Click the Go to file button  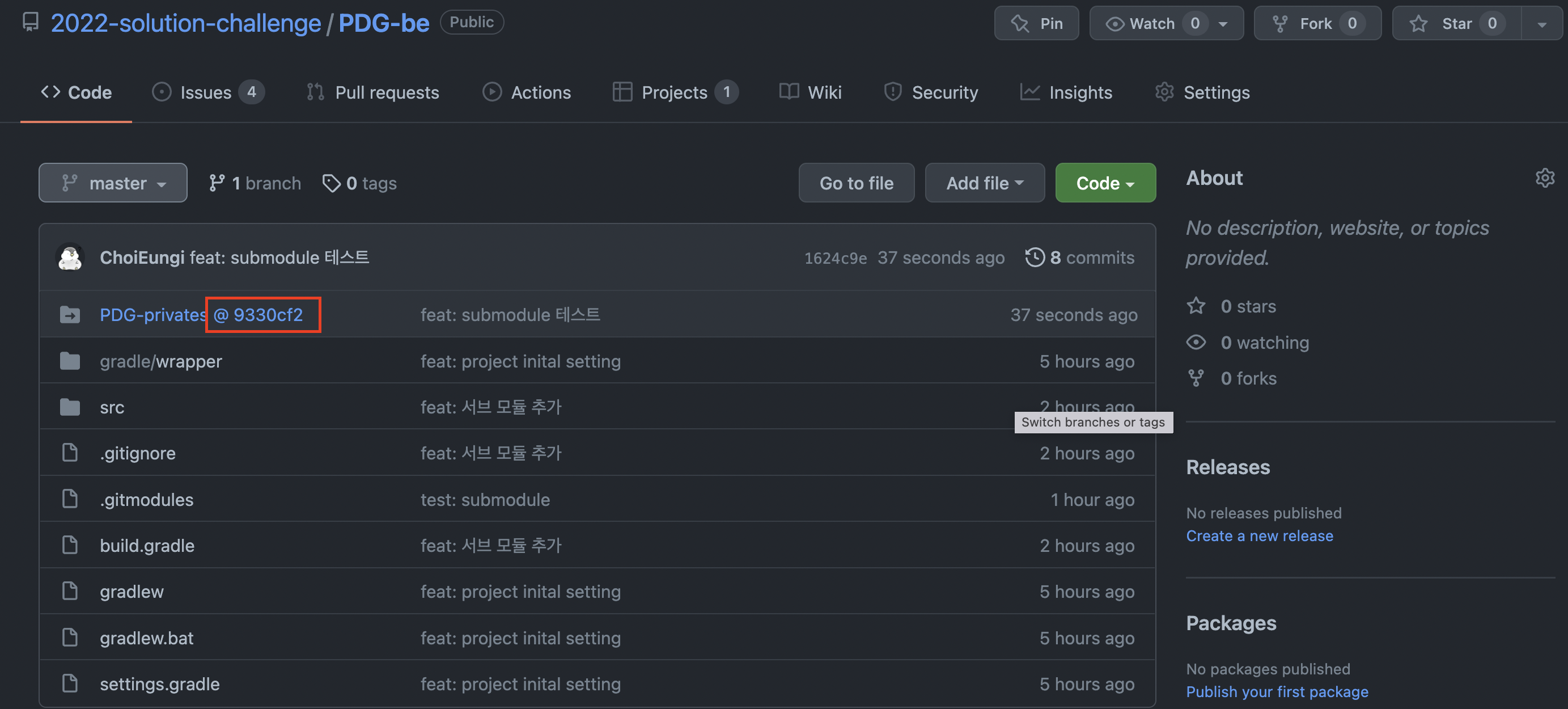coord(856,183)
